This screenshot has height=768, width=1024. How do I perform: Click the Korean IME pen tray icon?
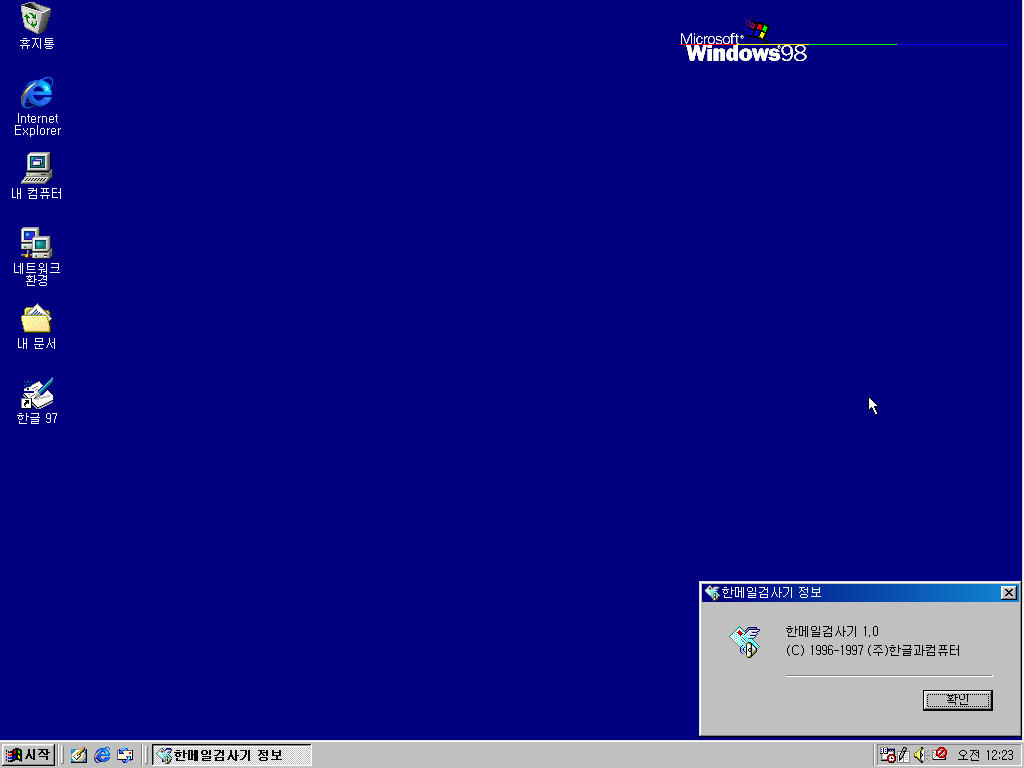click(x=904, y=755)
